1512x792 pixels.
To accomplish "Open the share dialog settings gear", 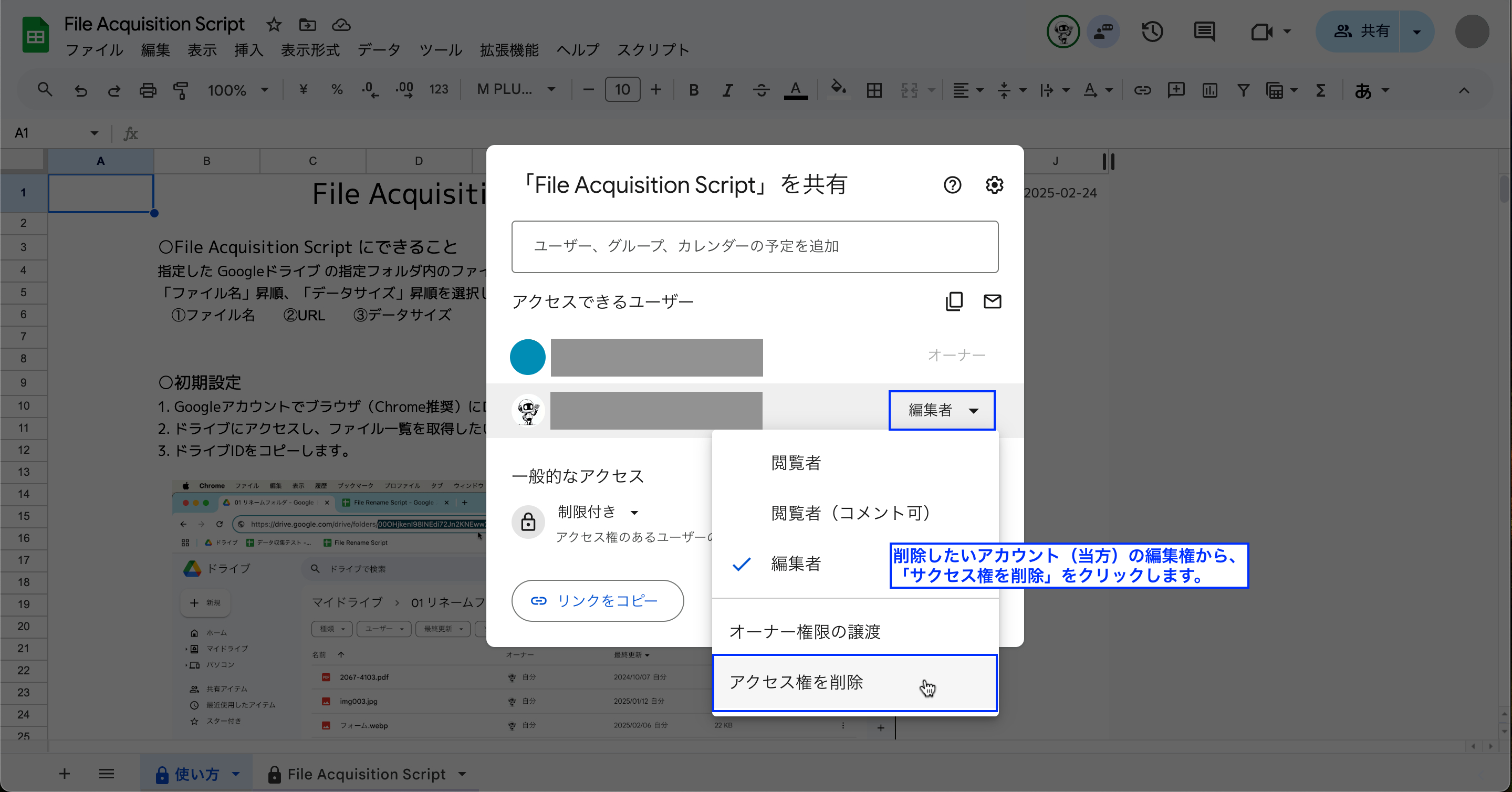I will pos(994,185).
